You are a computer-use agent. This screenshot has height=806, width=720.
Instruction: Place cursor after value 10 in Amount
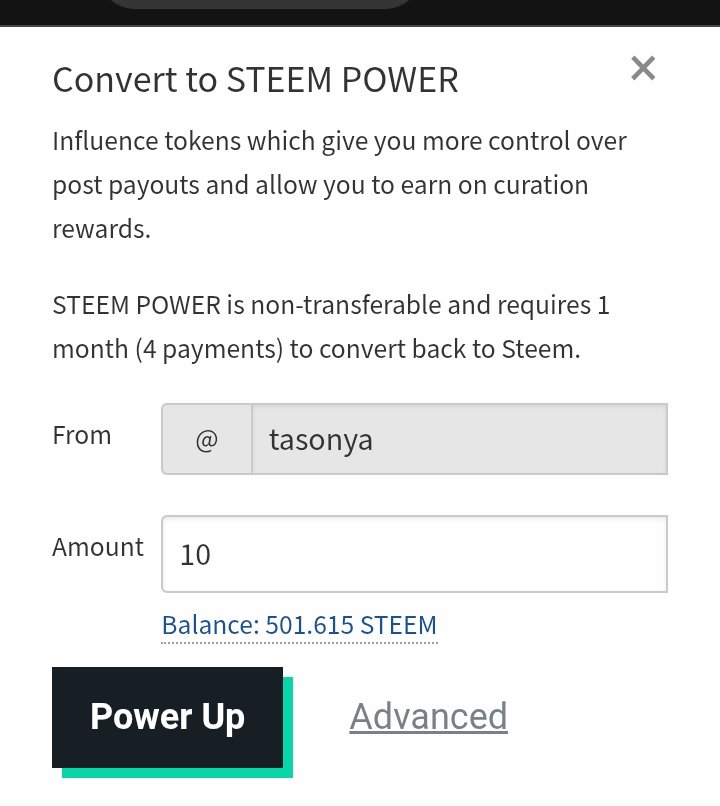coord(212,555)
